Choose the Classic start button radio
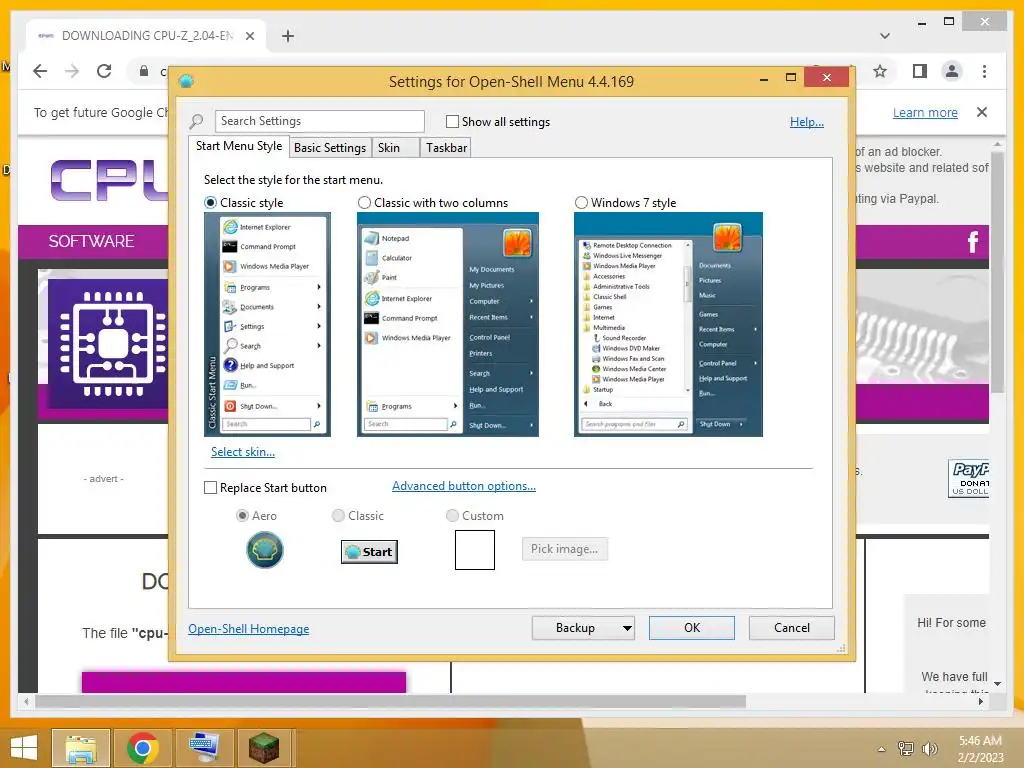 pyautogui.click(x=338, y=516)
